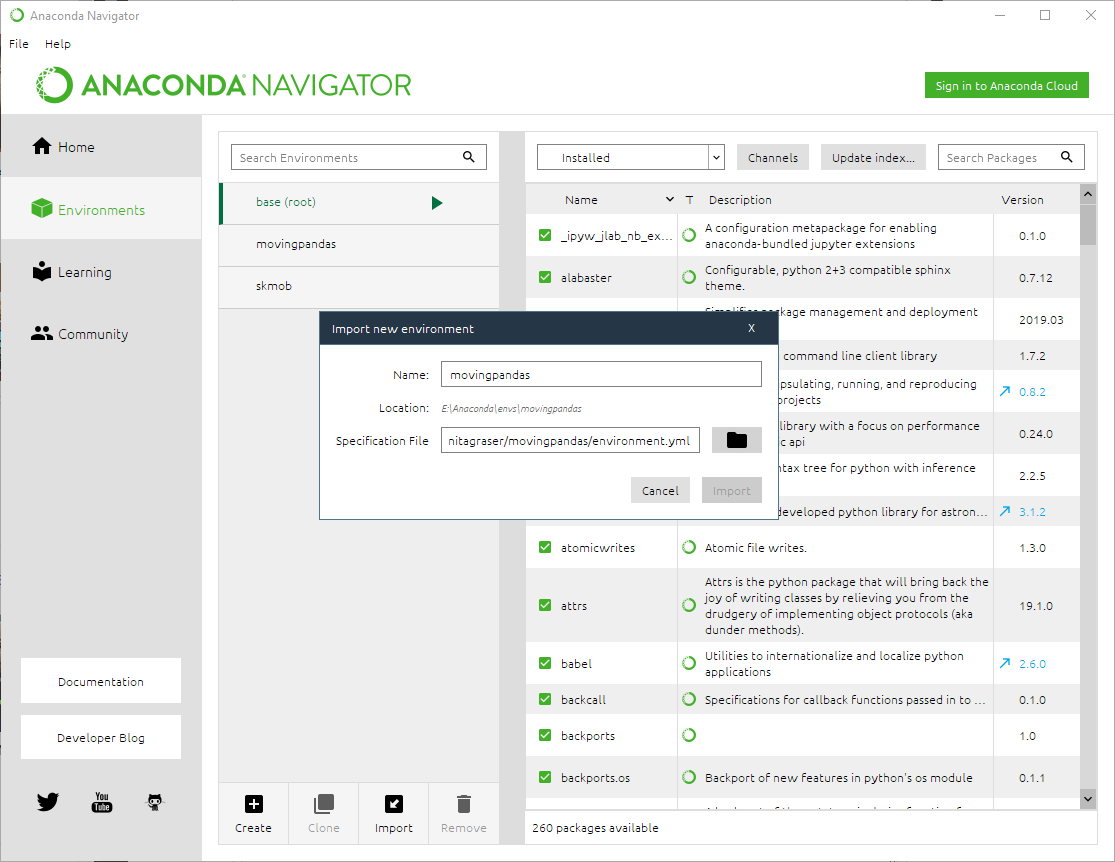This screenshot has width=1115, height=862.
Task: Click the T type column header
Action: click(x=689, y=200)
